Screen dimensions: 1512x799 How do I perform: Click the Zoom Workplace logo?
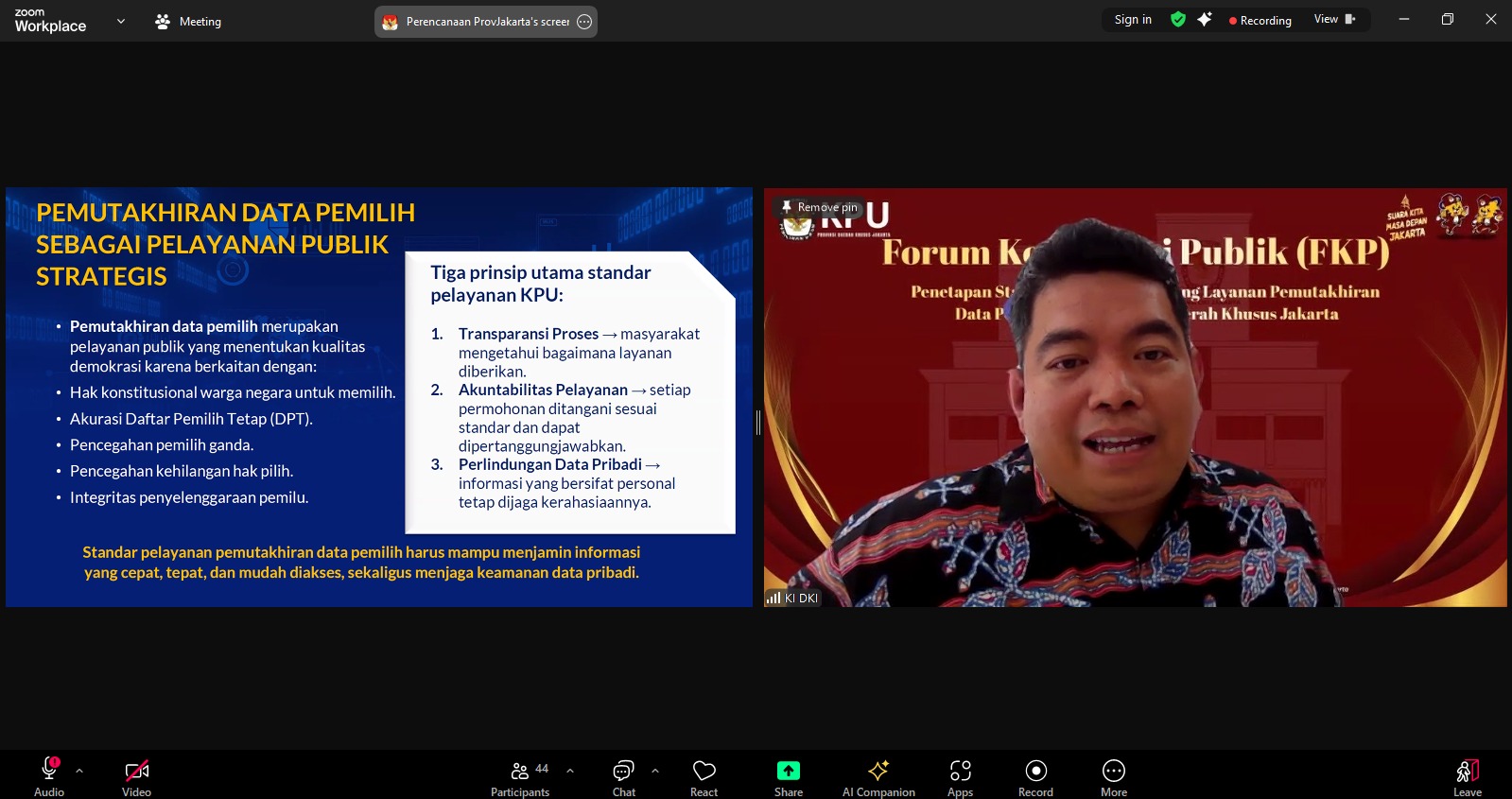click(50, 21)
